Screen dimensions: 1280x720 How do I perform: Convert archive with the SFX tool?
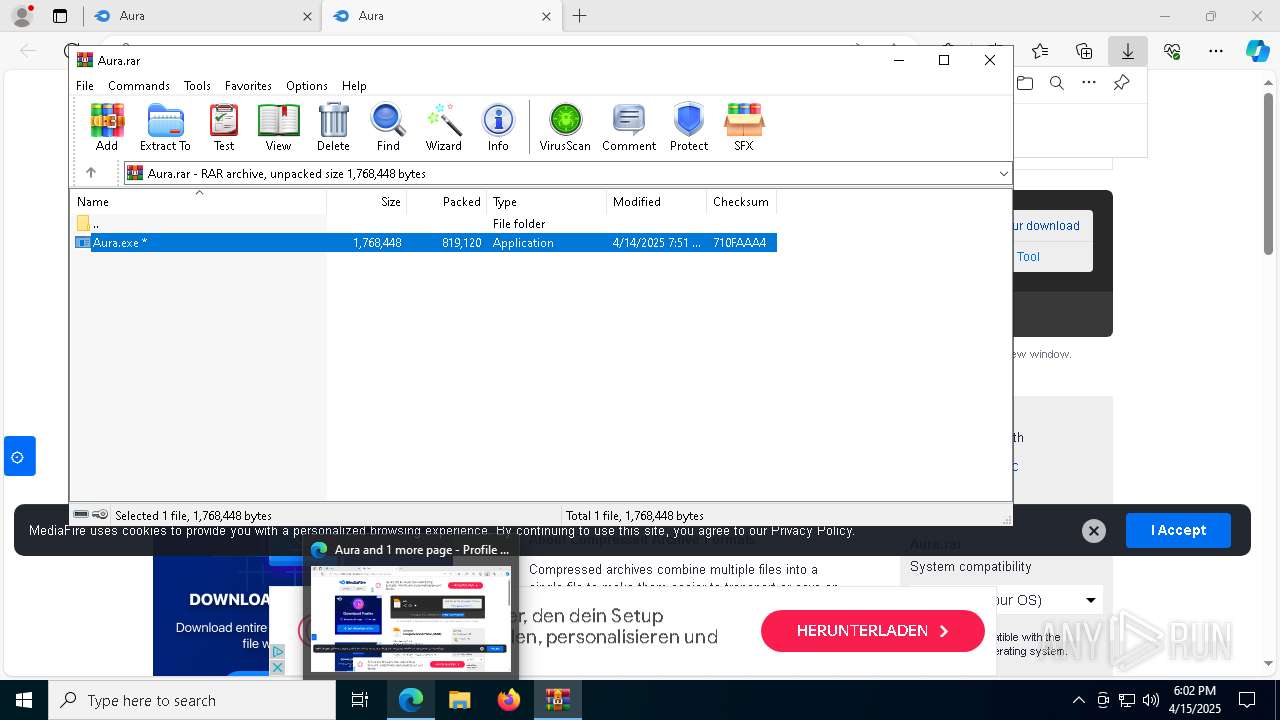[744, 127]
